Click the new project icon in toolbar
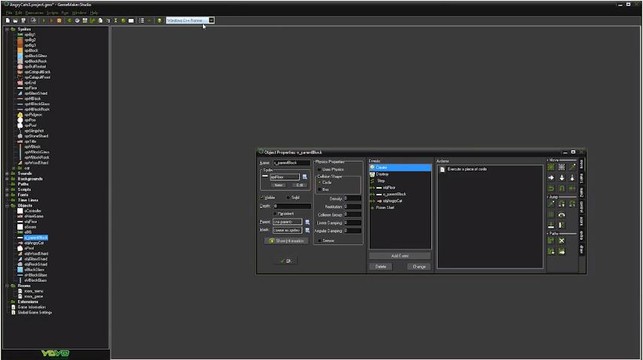The image size is (643, 360). pyautogui.click(x=7, y=21)
